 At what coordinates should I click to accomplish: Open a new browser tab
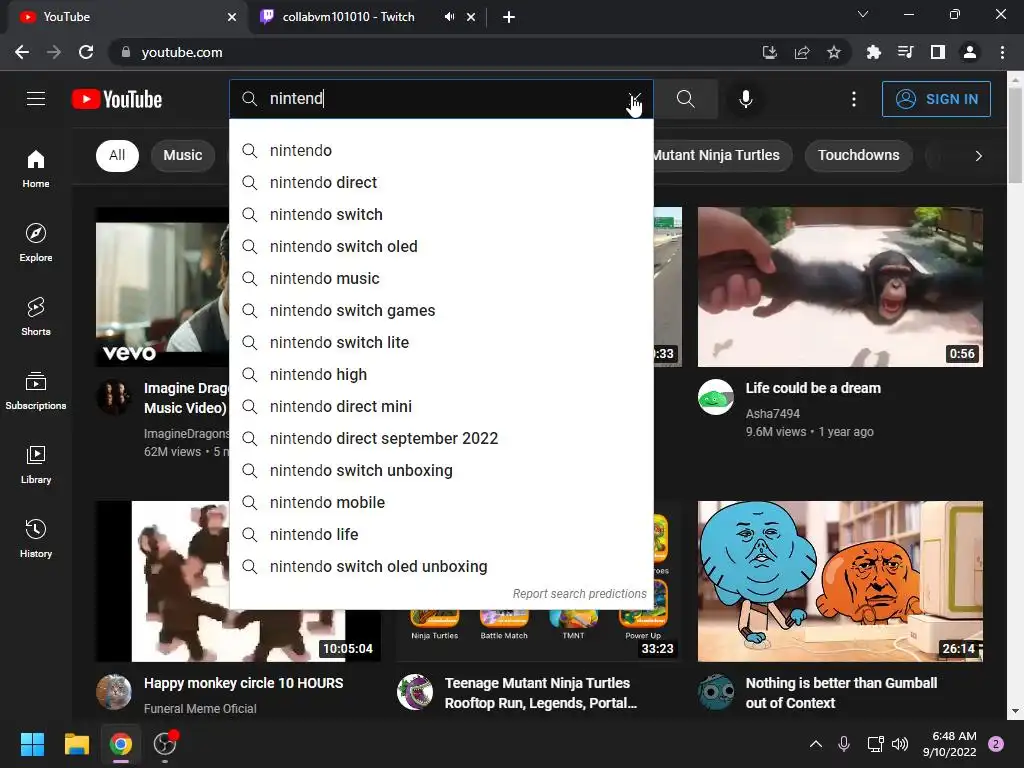pos(509,17)
